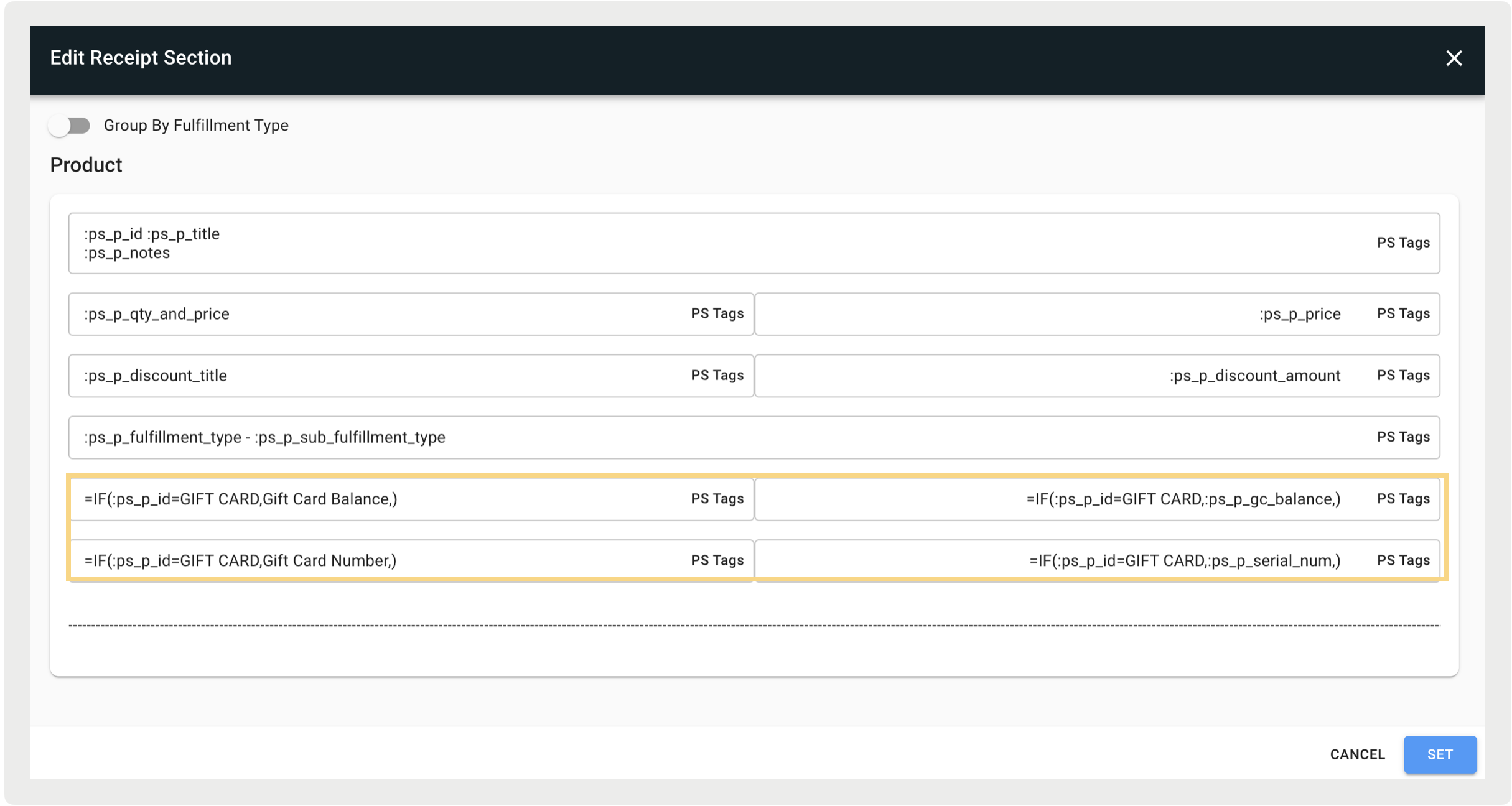Open PS Tags for :ps_p_gc_balance field
Screen dimensions: 1512x806
pyautogui.click(x=1403, y=498)
